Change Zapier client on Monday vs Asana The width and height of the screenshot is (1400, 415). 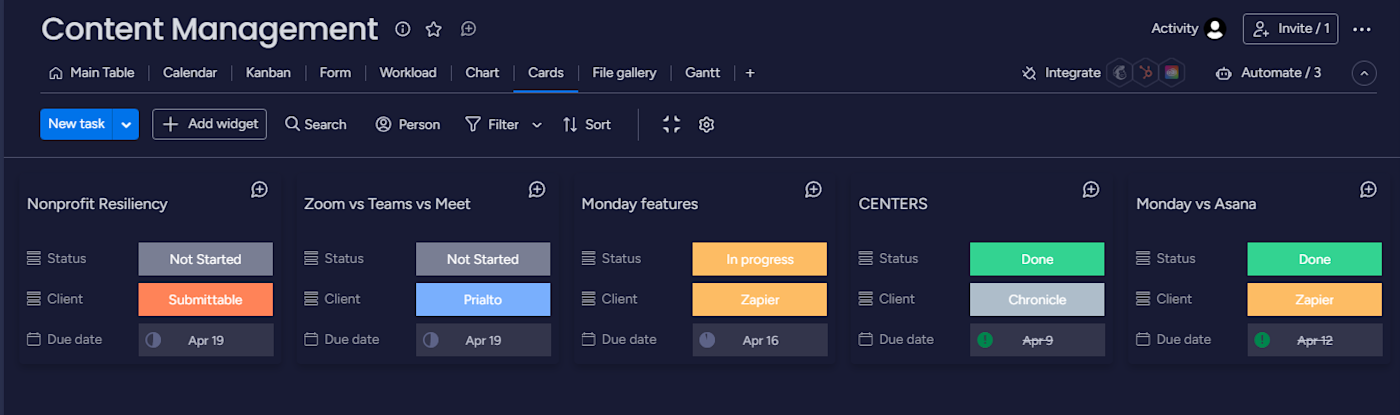pyautogui.click(x=1315, y=299)
